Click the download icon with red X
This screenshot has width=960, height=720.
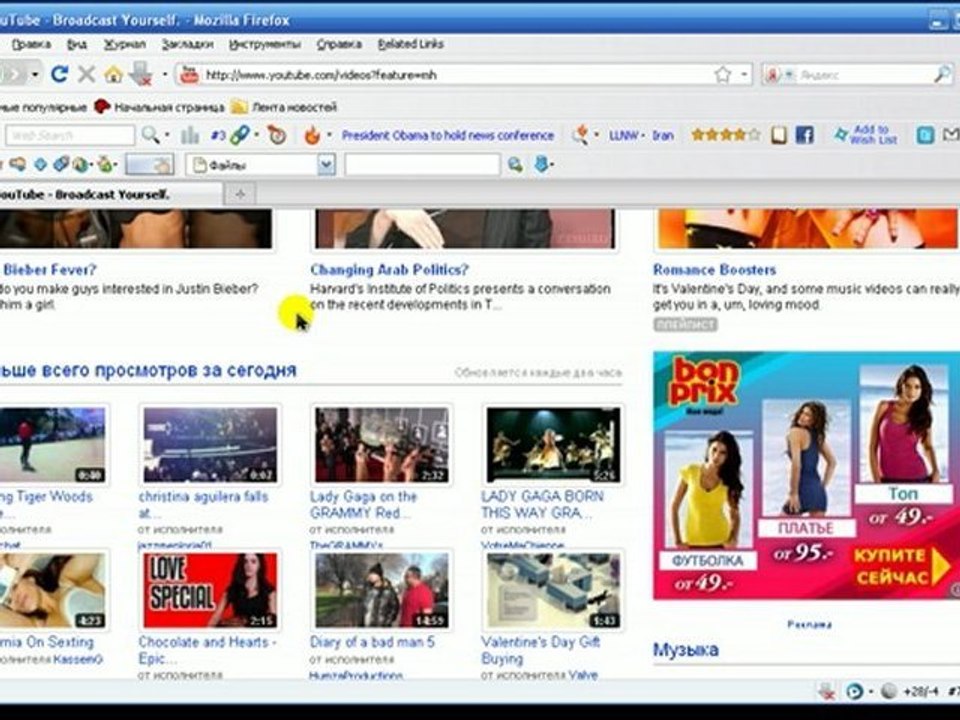point(141,75)
